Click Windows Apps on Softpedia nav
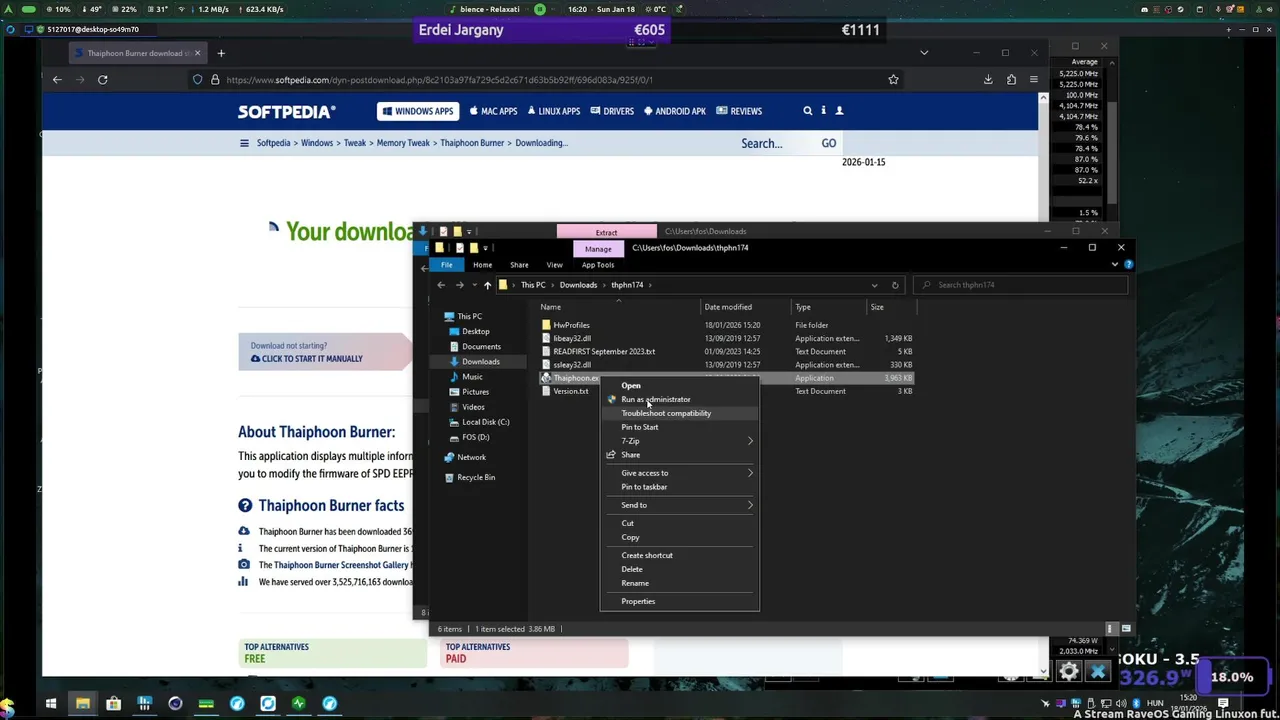Viewport: 1280px width, 720px height. click(417, 111)
